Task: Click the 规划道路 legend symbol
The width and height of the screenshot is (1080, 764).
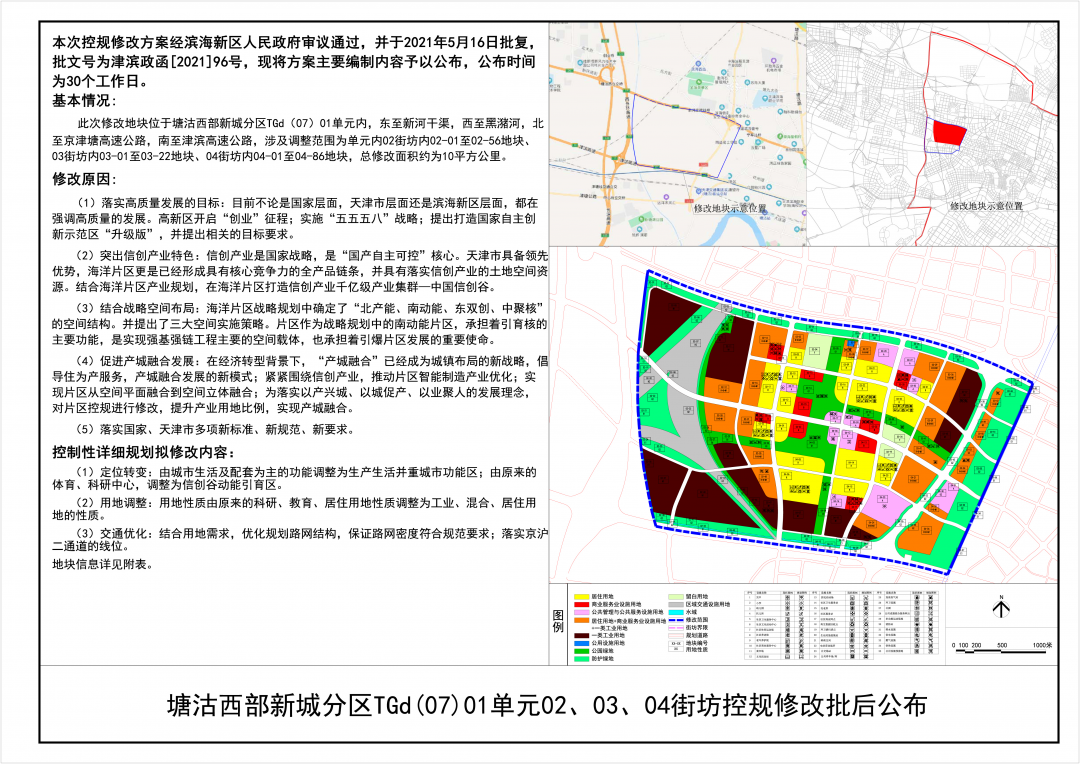Action: click(x=676, y=636)
